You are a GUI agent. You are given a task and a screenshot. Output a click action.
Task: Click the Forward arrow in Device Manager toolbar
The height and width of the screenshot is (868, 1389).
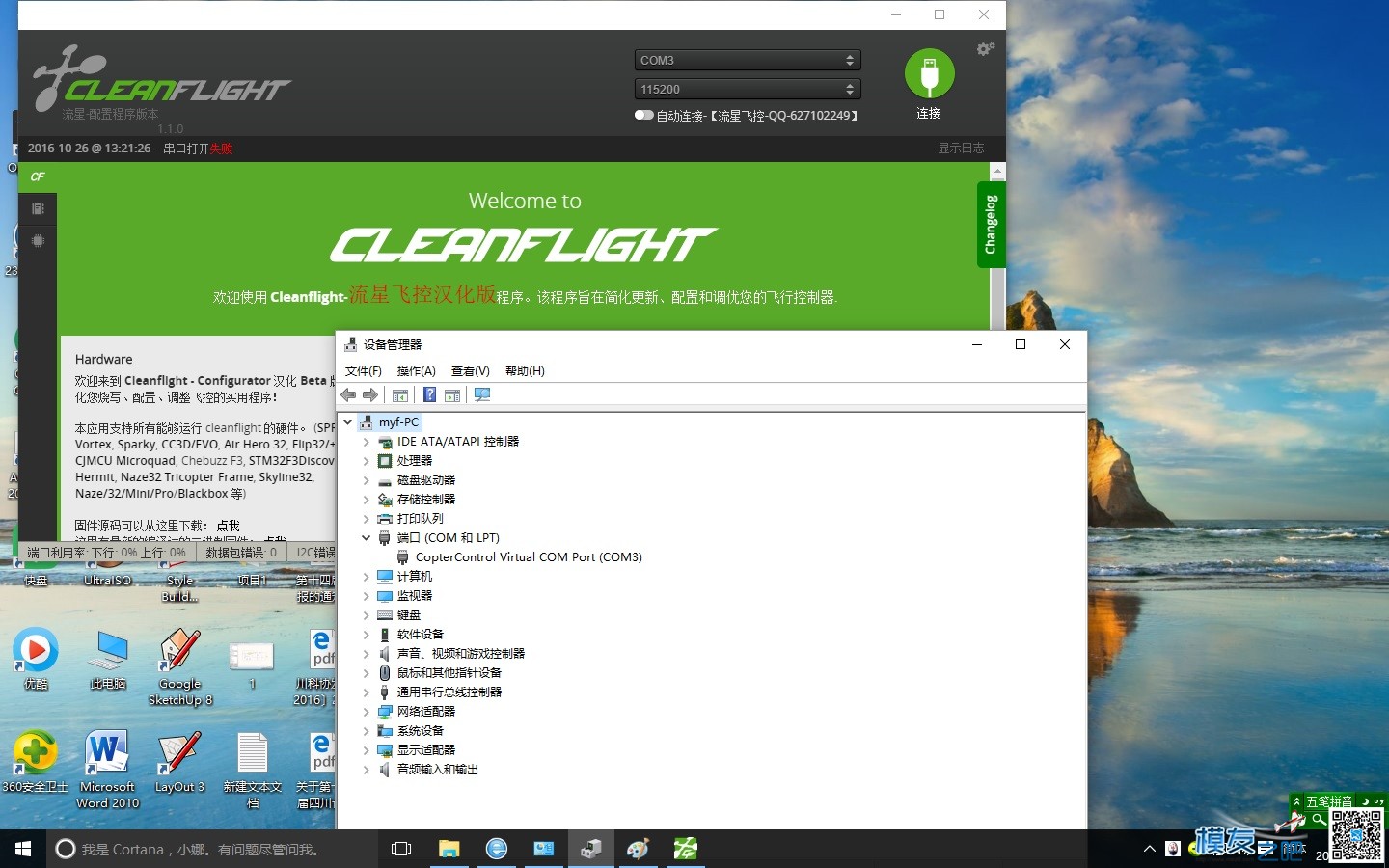[x=370, y=394]
